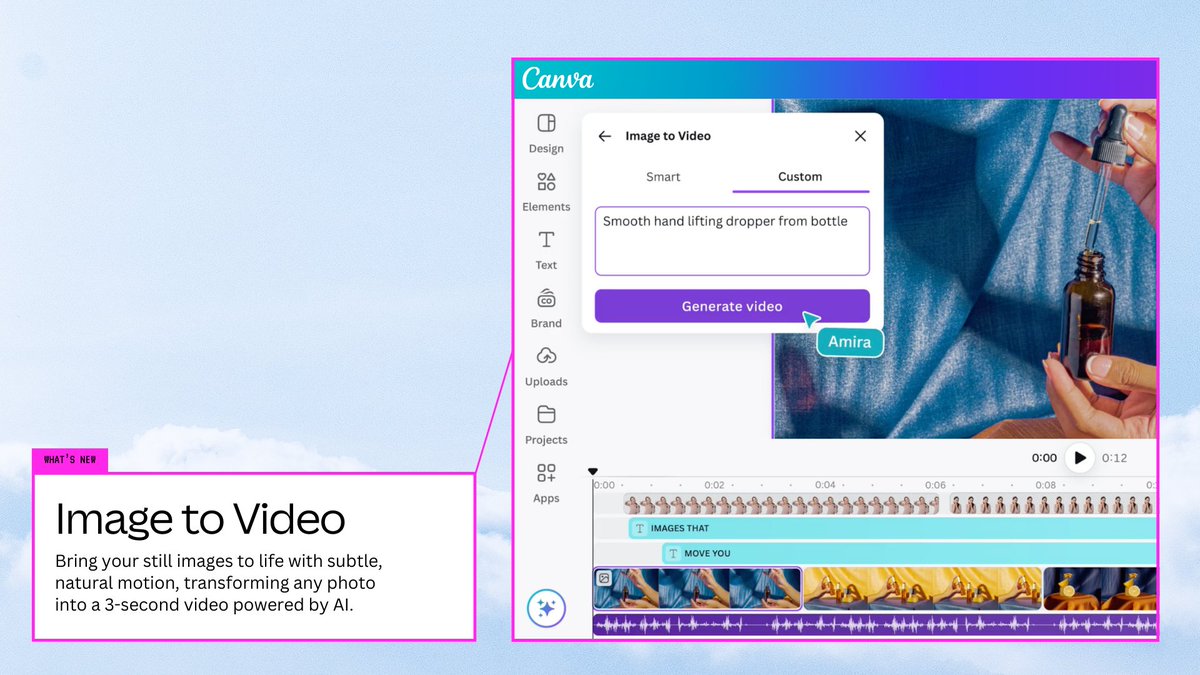
Task: Open the Uploads cloud icon
Action: pyautogui.click(x=546, y=366)
